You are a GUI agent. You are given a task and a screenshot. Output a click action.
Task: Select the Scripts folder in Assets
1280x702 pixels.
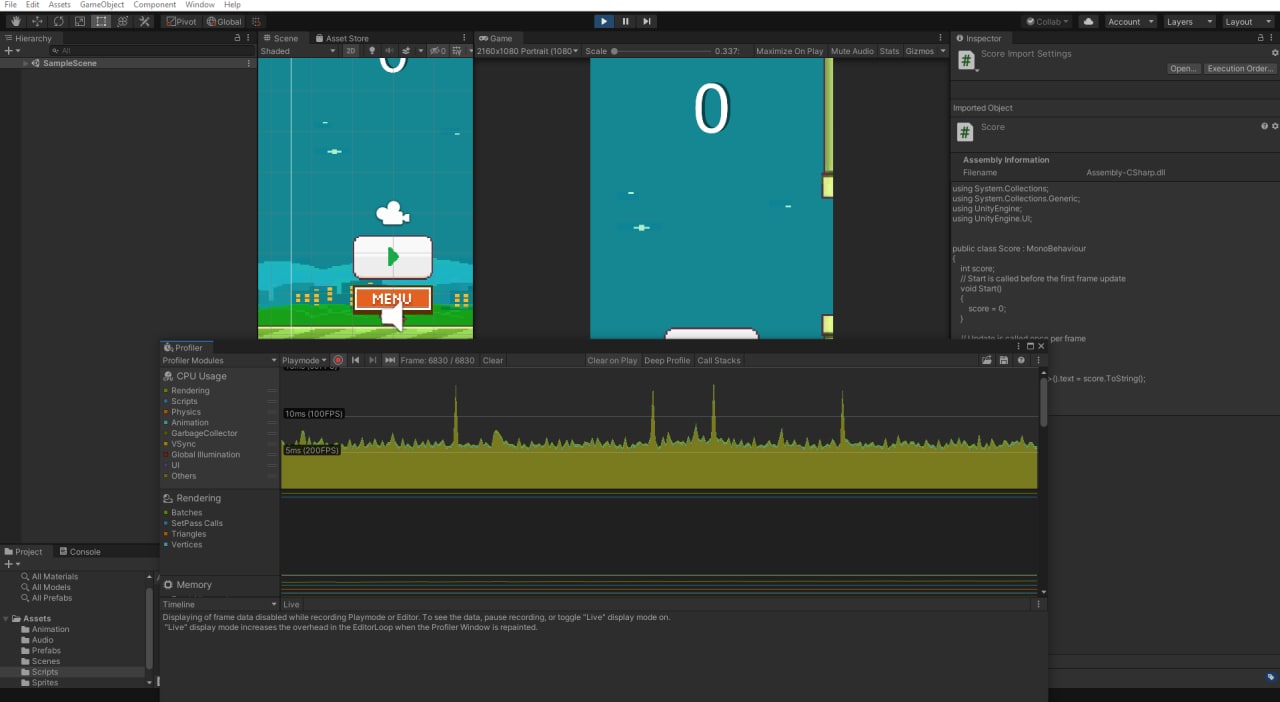point(45,672)
